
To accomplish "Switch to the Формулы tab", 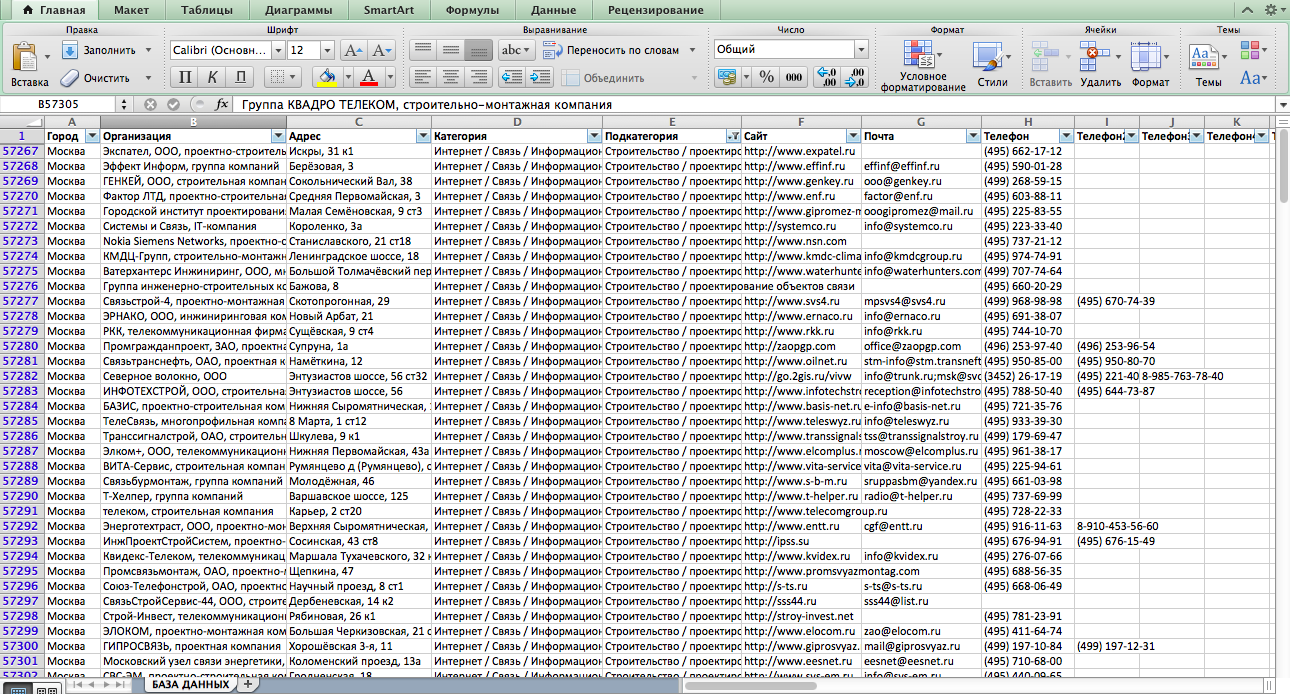I will [x=471, y=10].
